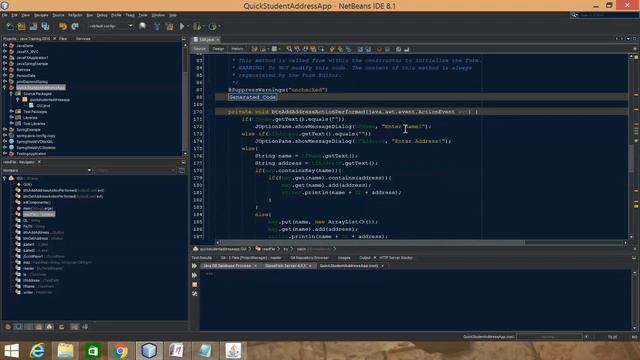
Task: Click the Find Selection magnifier icon
Action: tap(289, 49)
